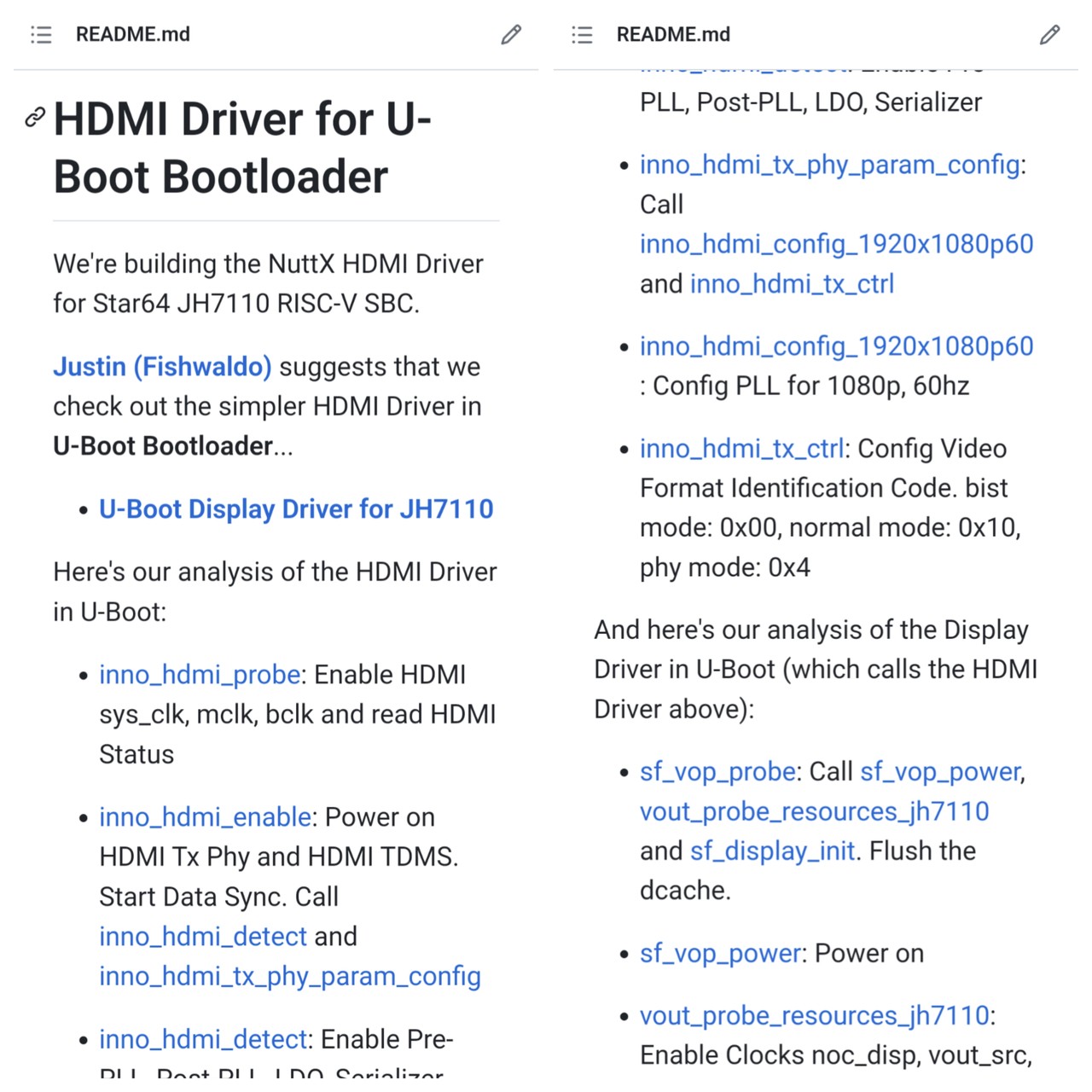The image size is (1092, 1092).
Task: Follow the inno_hdmi_probe link
Action: pos(200,675)
